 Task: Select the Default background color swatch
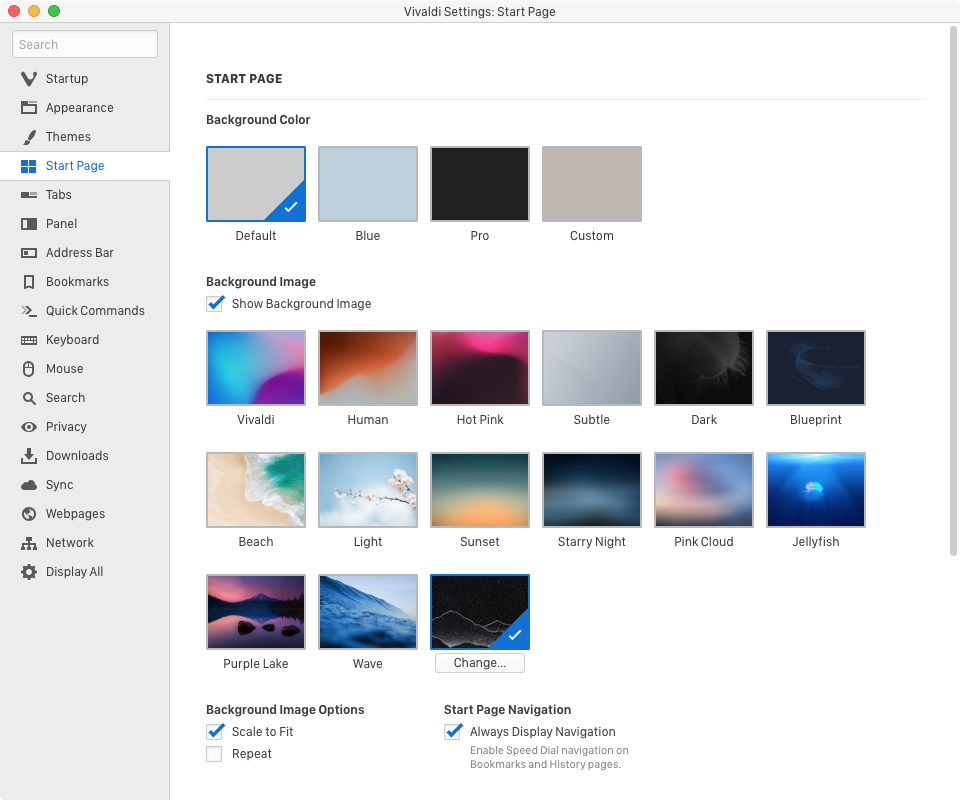256,184
